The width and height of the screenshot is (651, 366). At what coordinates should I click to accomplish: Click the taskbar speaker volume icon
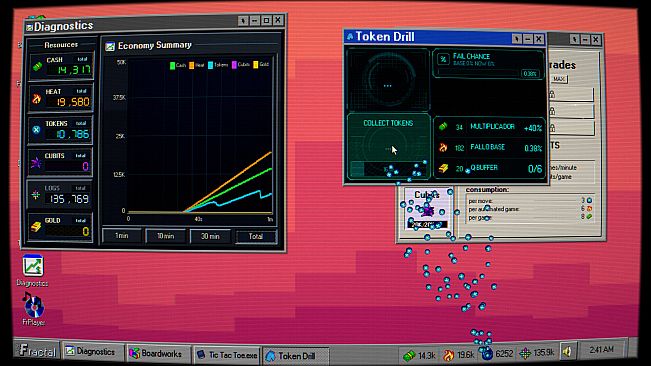(567, 352)
